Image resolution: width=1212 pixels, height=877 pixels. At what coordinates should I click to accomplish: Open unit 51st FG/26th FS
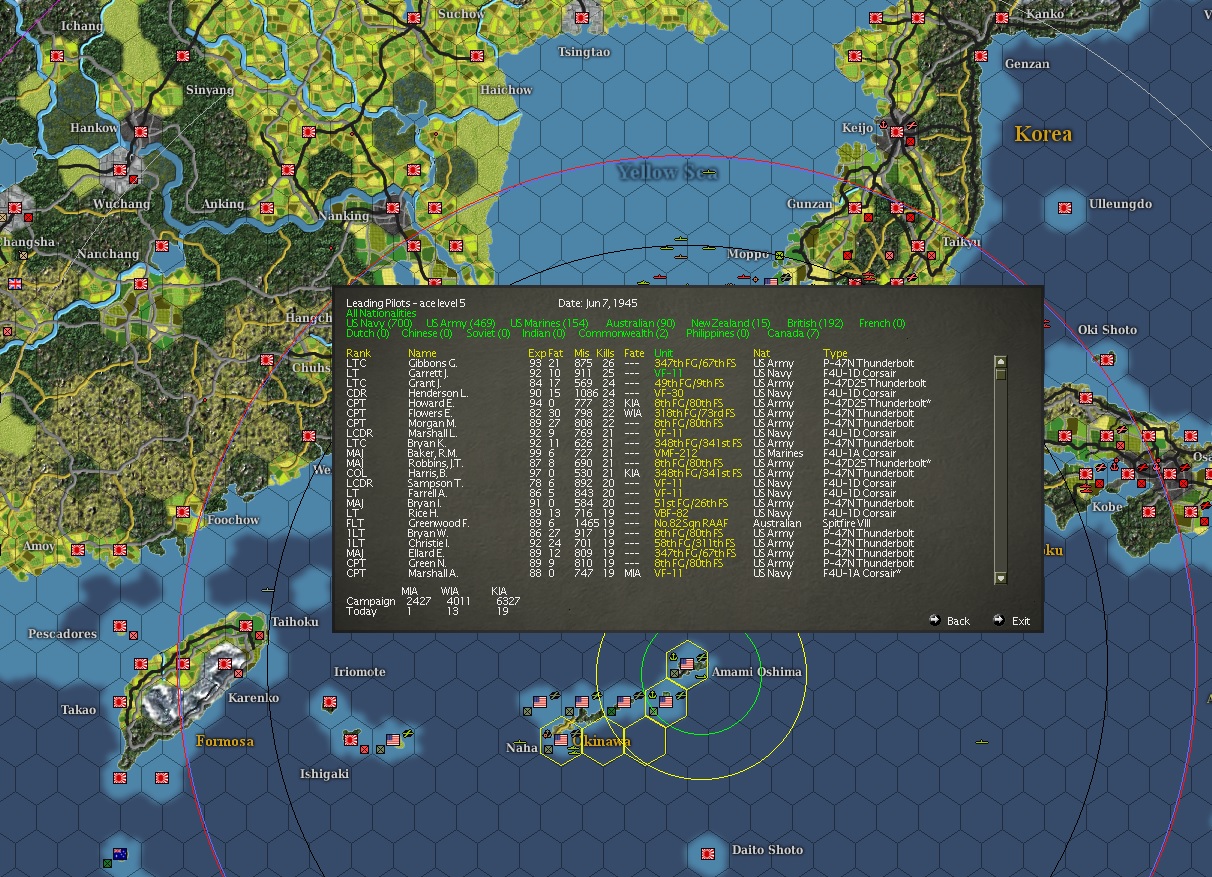click(692, 503)
